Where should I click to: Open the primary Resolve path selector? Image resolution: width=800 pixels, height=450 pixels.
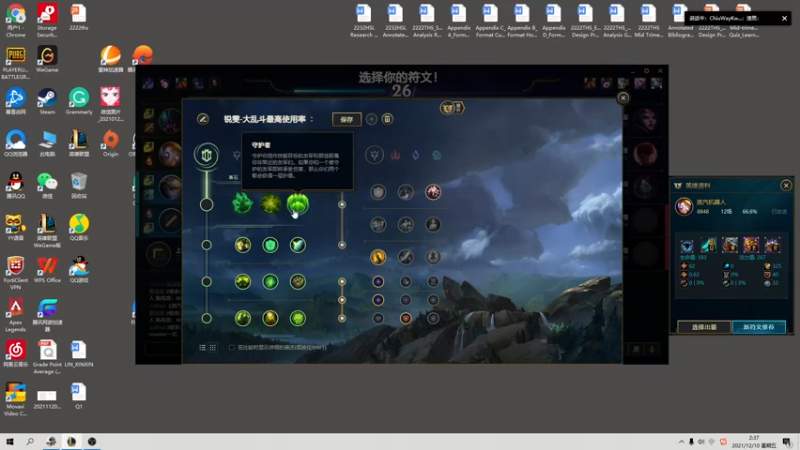(206, 155)
